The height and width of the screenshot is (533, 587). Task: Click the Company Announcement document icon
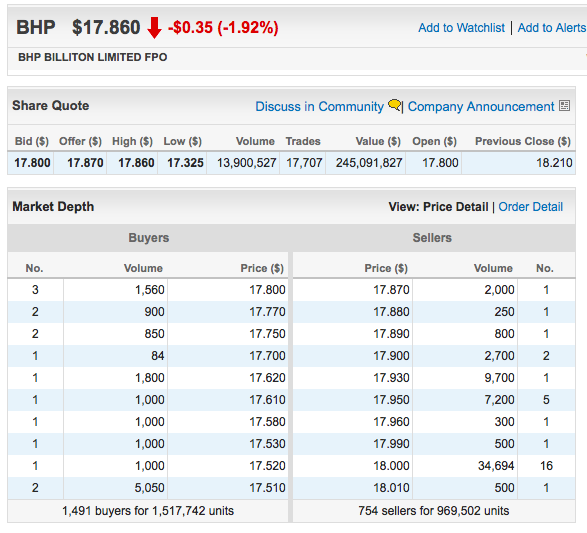(x=564, y=106)
